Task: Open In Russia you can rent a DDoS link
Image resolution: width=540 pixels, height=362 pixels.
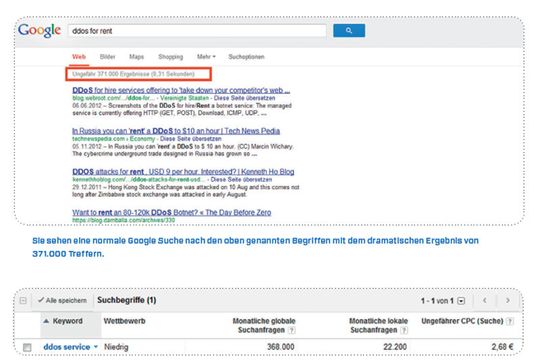Action: click(x=176, y=131)
